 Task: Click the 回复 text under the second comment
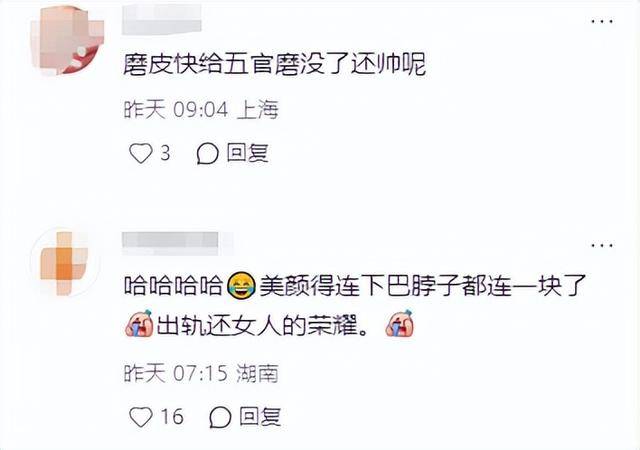coord(260,417)
